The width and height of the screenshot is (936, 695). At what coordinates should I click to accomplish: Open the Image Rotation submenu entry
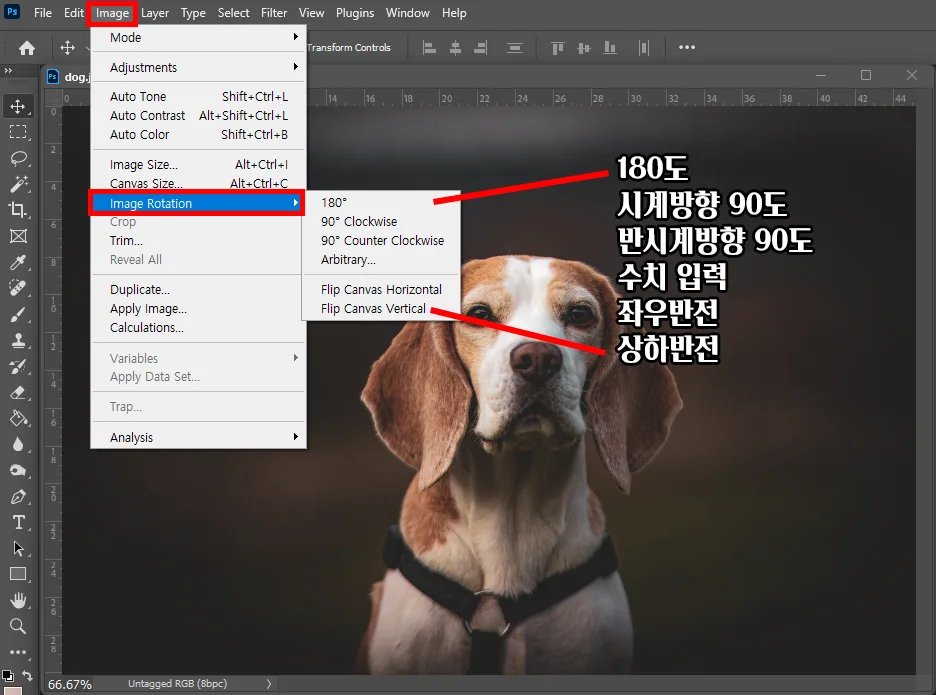(x=196, y=203)
